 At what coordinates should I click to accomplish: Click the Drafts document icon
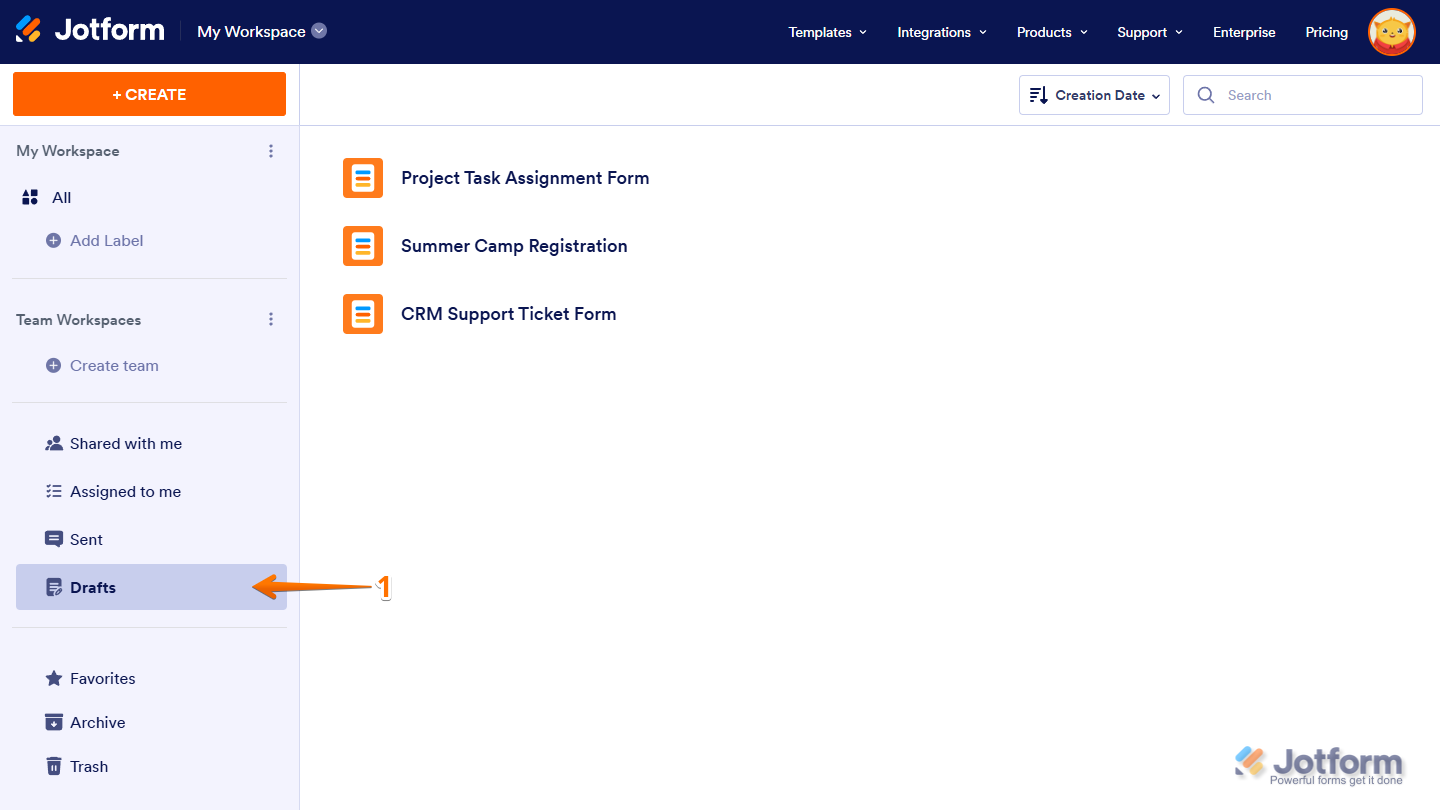54,587
